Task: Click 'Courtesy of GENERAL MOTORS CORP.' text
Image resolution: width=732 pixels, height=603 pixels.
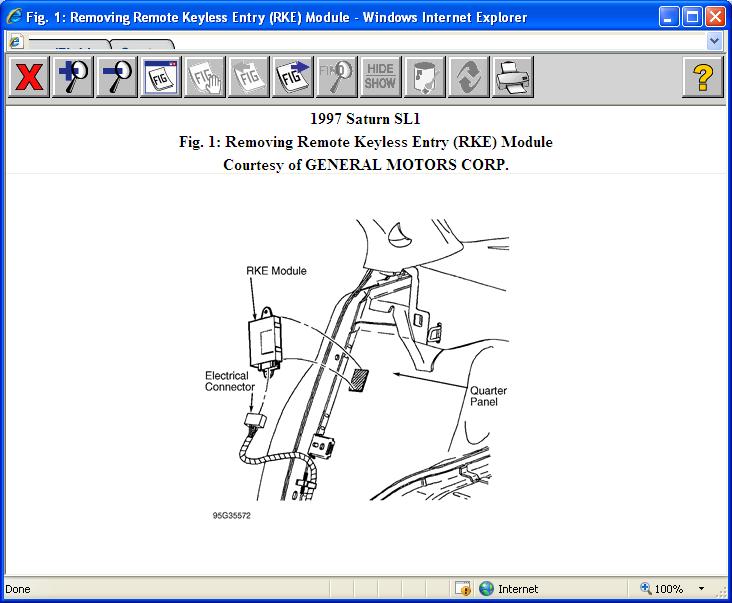Action: (x=366, y=165)
